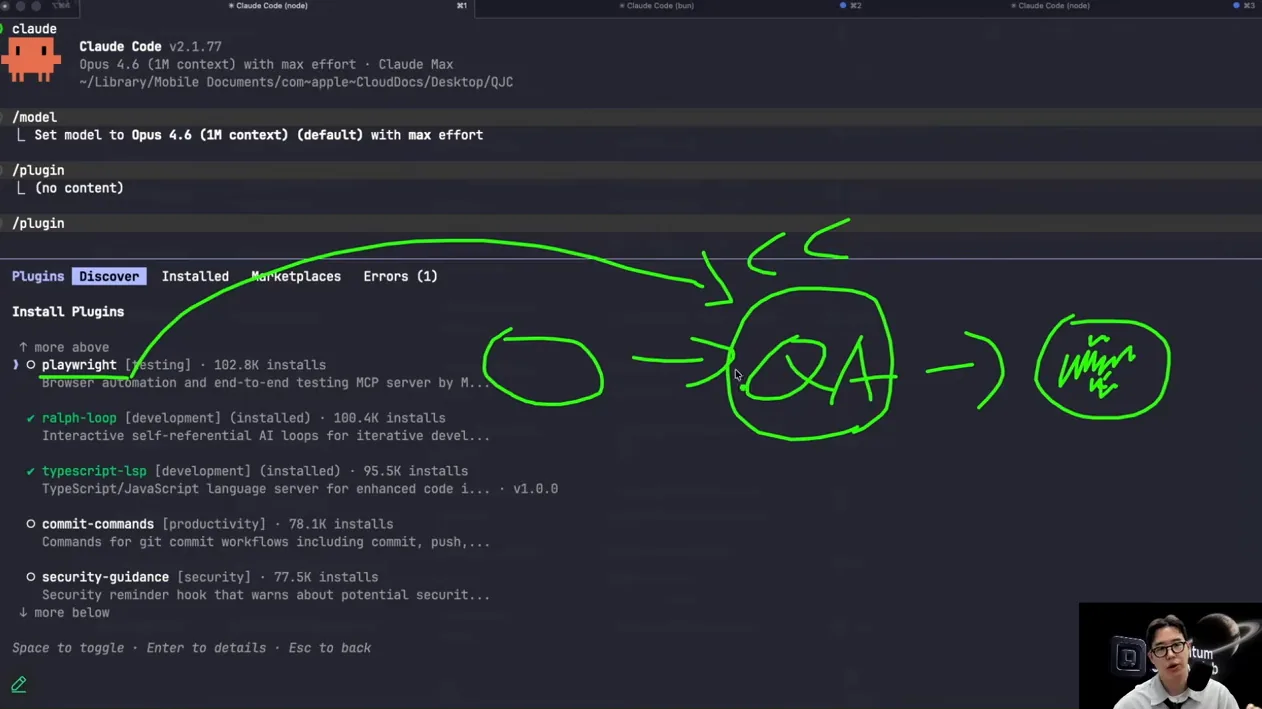Select the typescript-lsp plugin name

(94, 471)
